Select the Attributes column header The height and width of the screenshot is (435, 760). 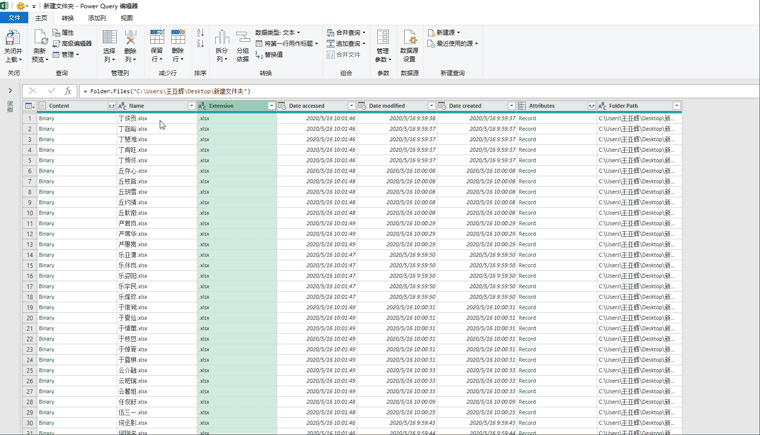pos(557,106)
